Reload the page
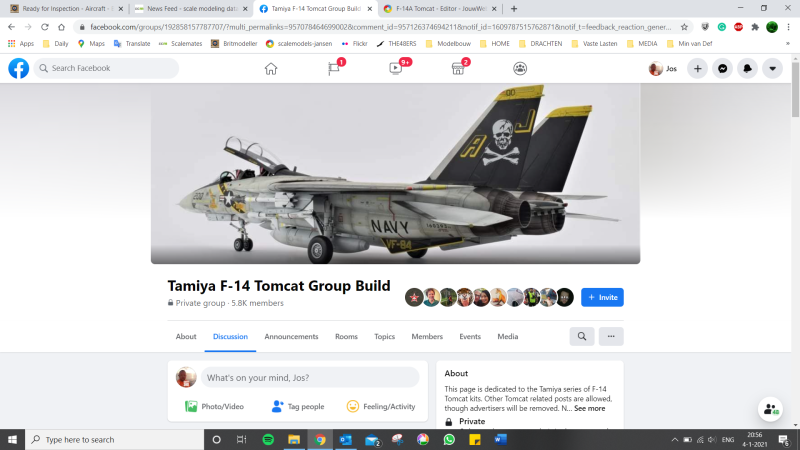Viewport: 800px width, 450px height. (x=45, y=27)
